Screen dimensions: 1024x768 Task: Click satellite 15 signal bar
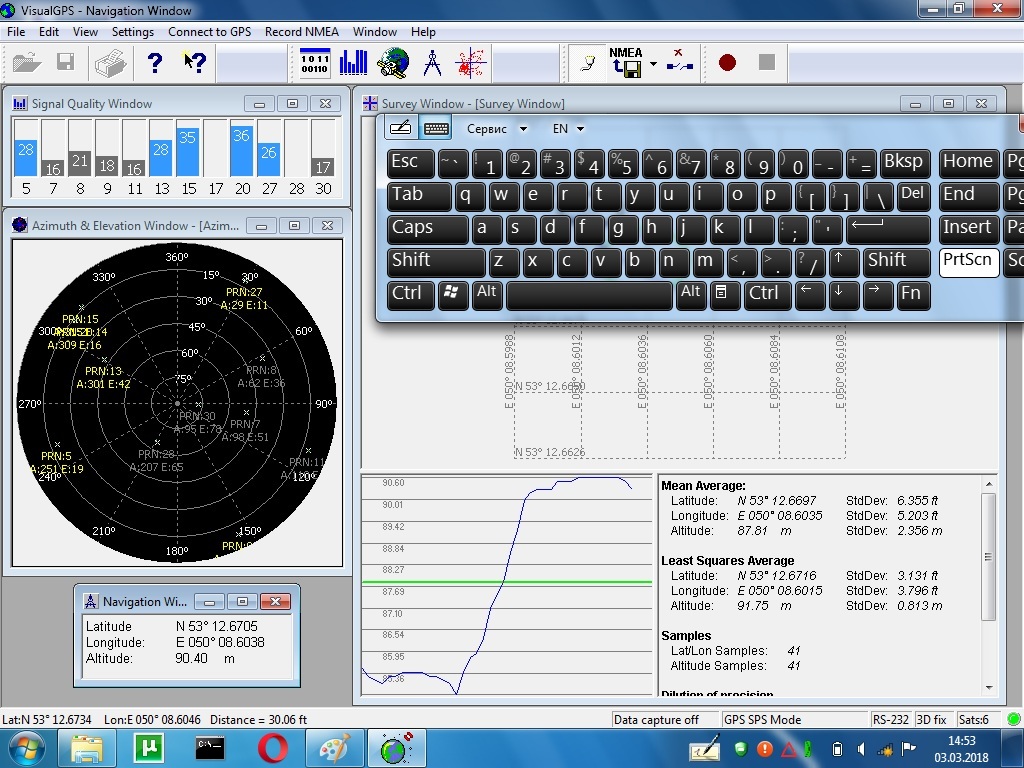click(x=187, y=152)
